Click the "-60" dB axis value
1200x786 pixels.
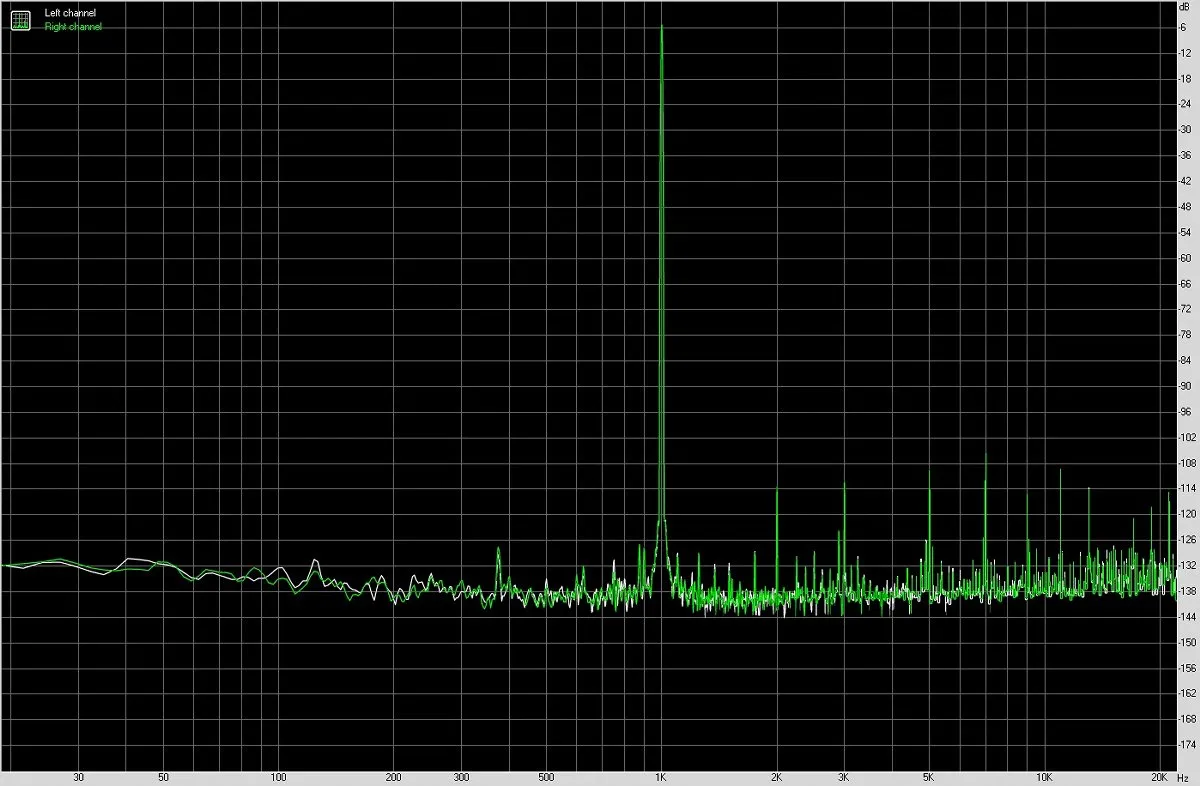1186,258
